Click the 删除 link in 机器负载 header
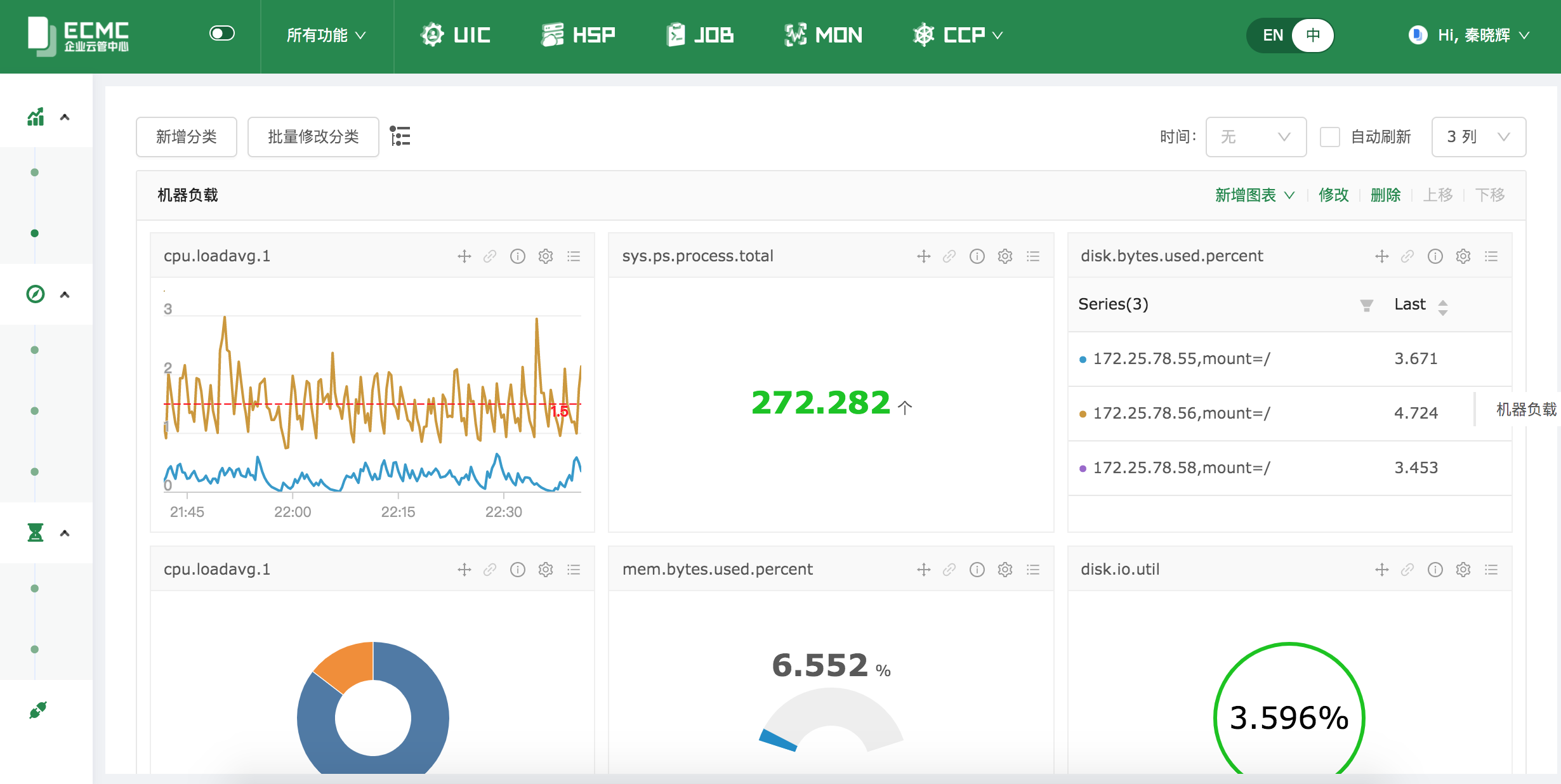Image resolution: width=1561 pixels, height=784 pixels. 1385,195
